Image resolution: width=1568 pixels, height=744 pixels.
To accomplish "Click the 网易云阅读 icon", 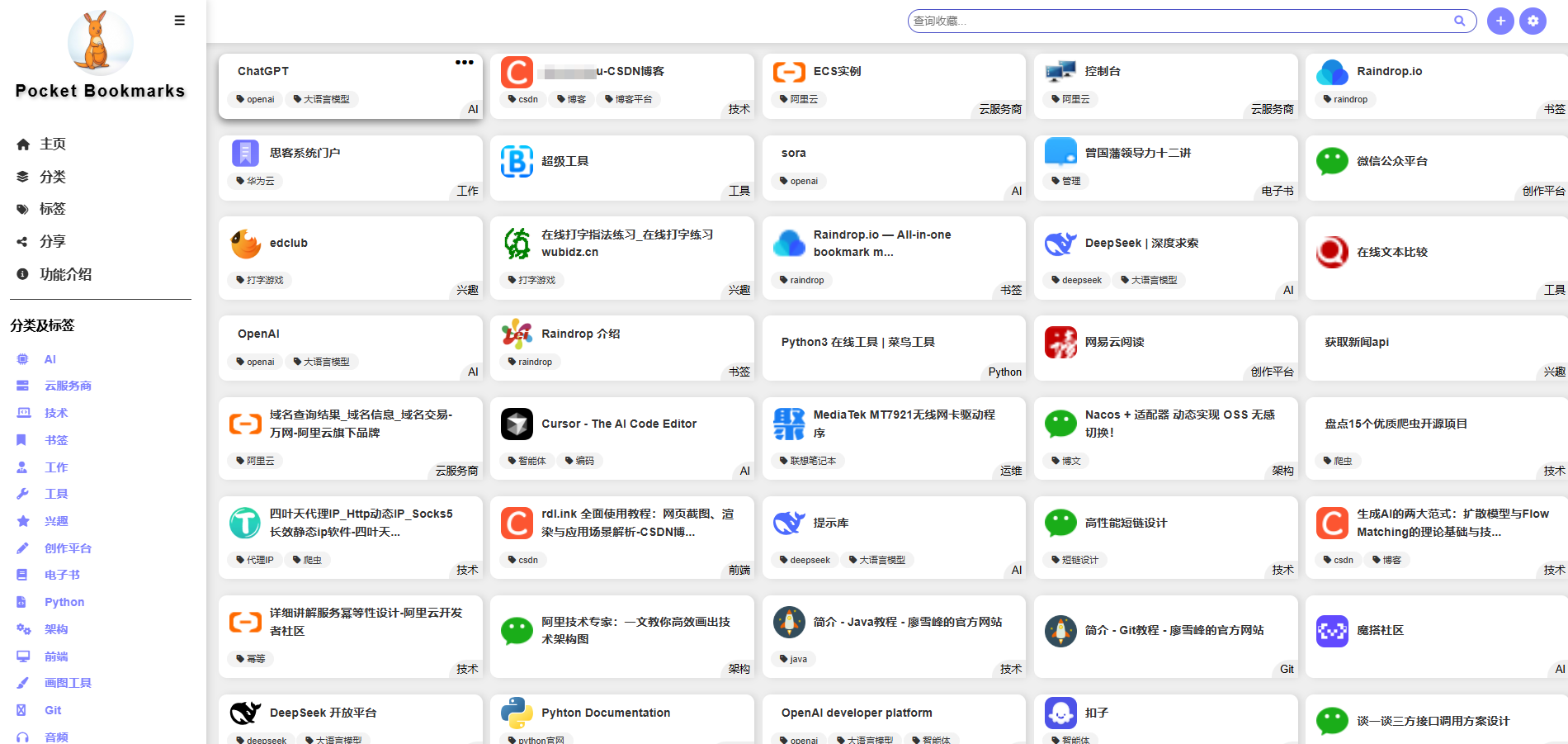I will (1060, 342).
